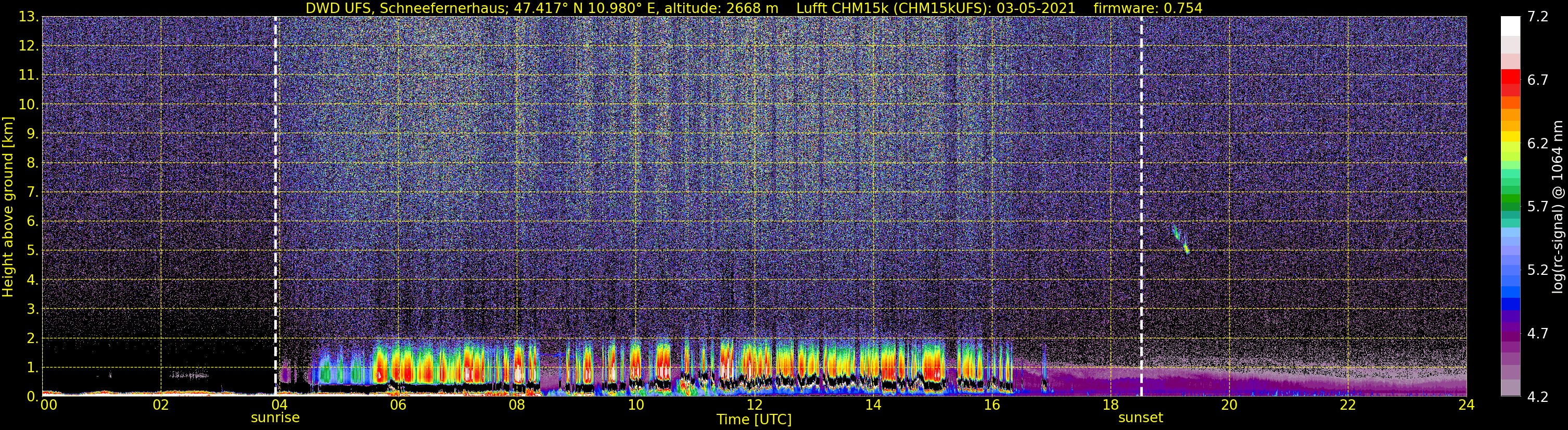Click the white swatch at top of colorbar

(x=1510, y=26)
